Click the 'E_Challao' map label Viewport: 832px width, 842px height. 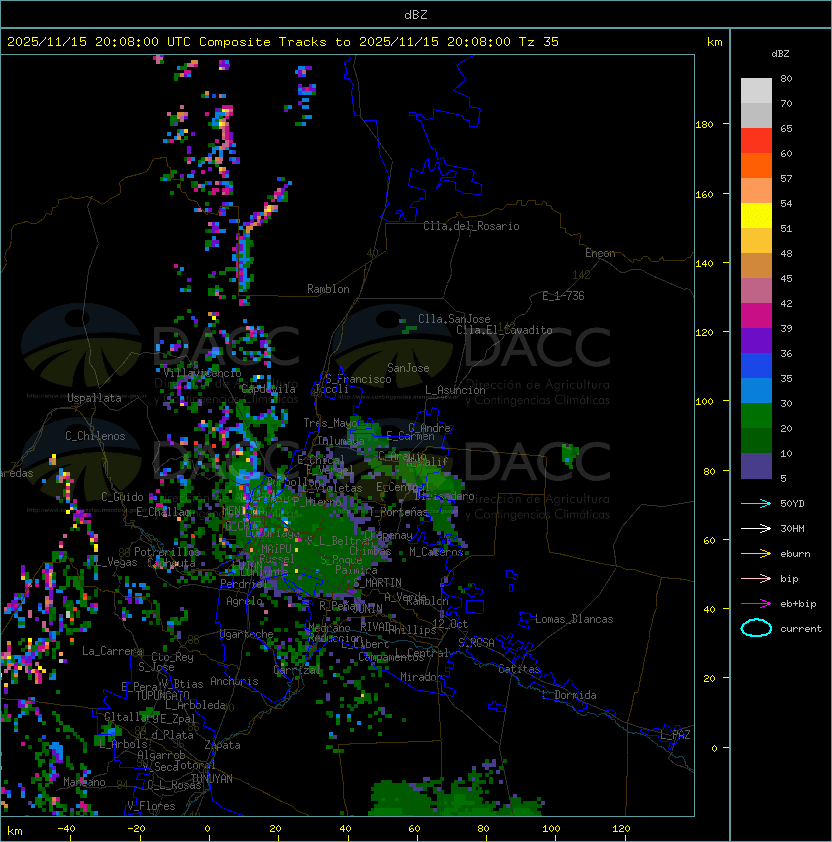pos(163,512)
